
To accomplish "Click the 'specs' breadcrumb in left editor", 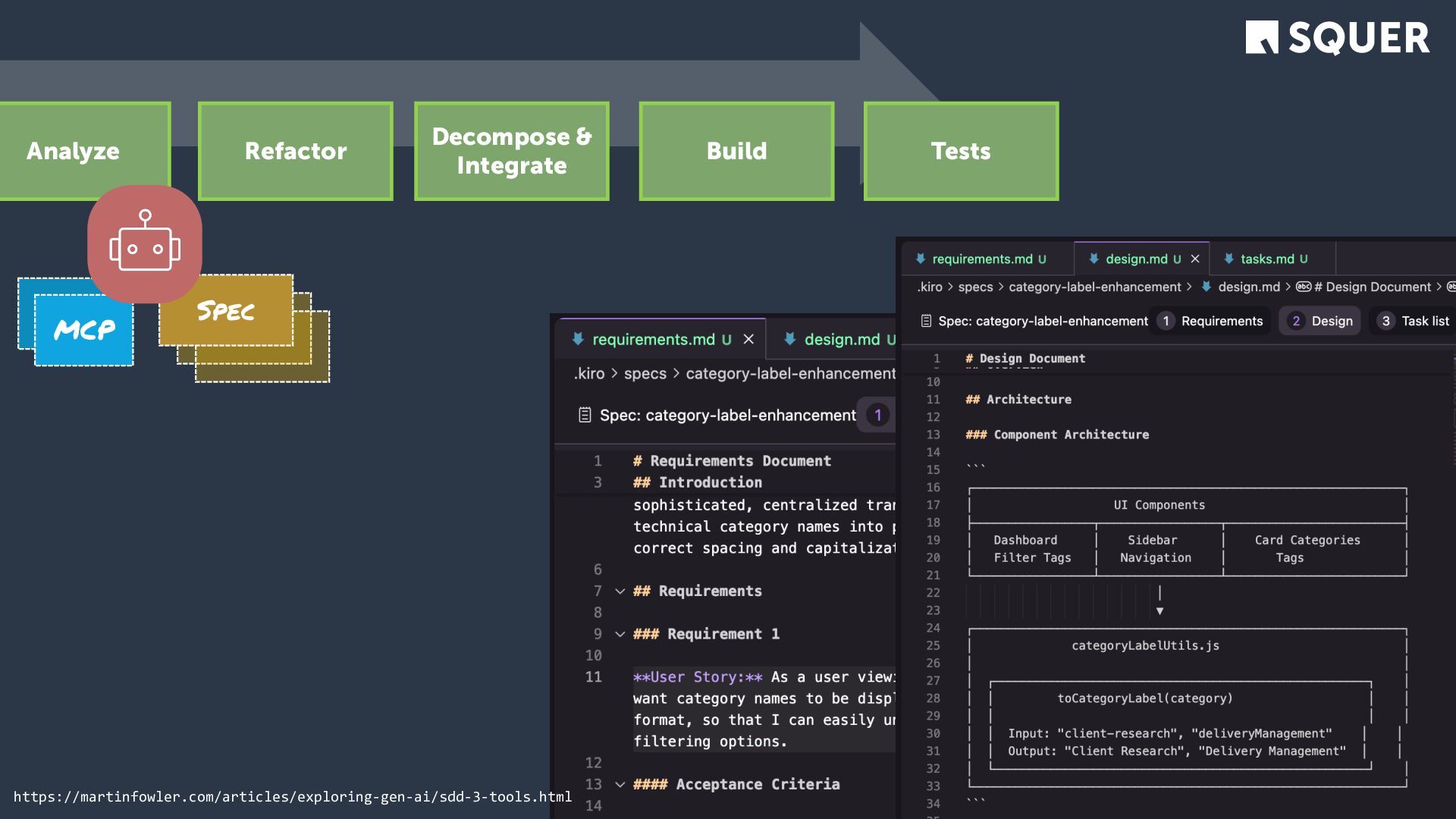I will click(645, 374).
